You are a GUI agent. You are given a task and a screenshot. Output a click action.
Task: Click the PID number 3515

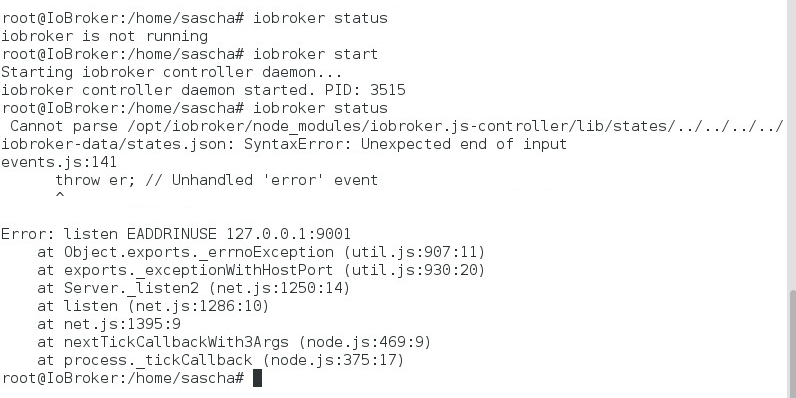[388, 90]
